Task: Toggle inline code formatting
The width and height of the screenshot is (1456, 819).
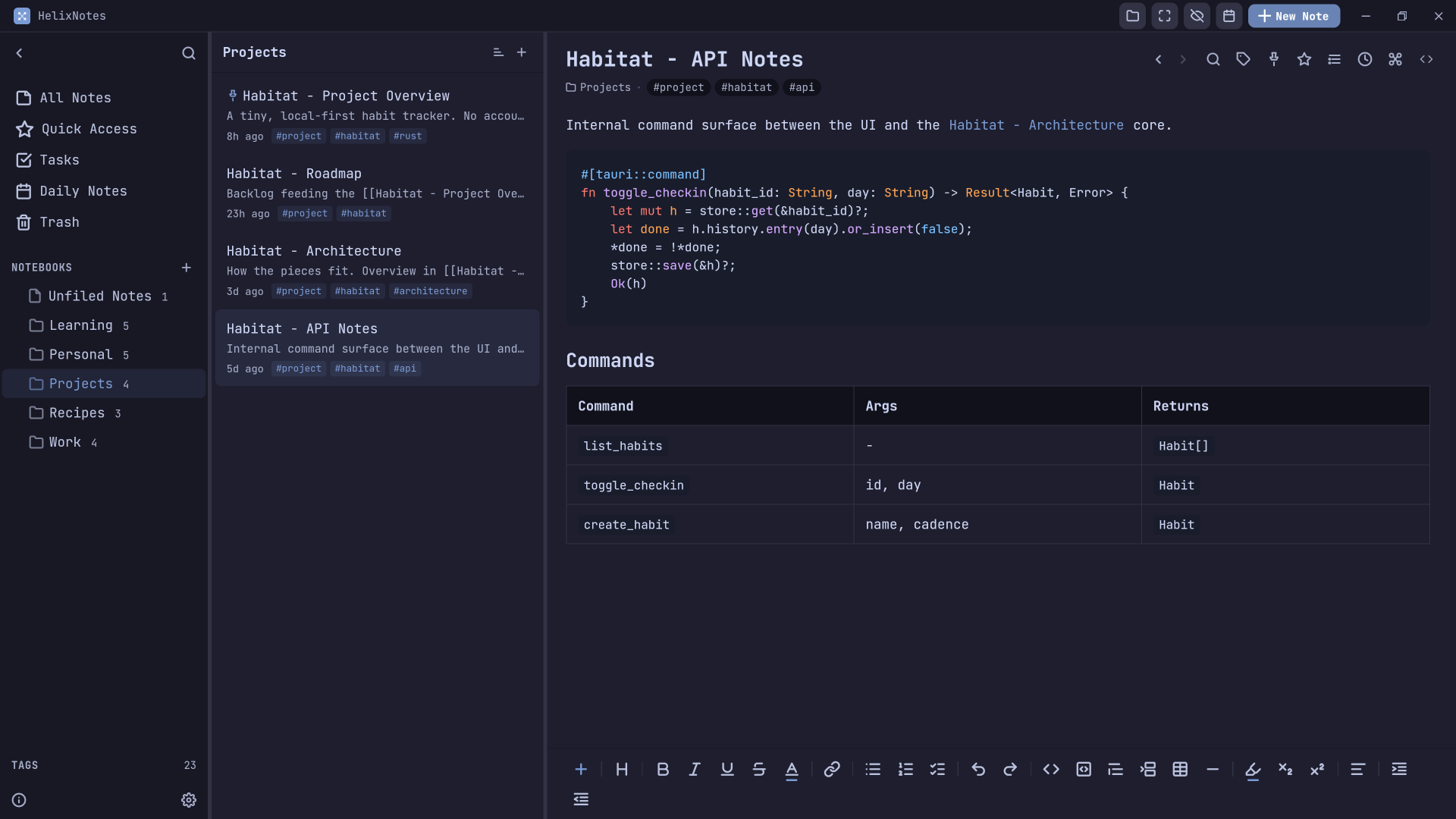Action: coord(1051,770)
